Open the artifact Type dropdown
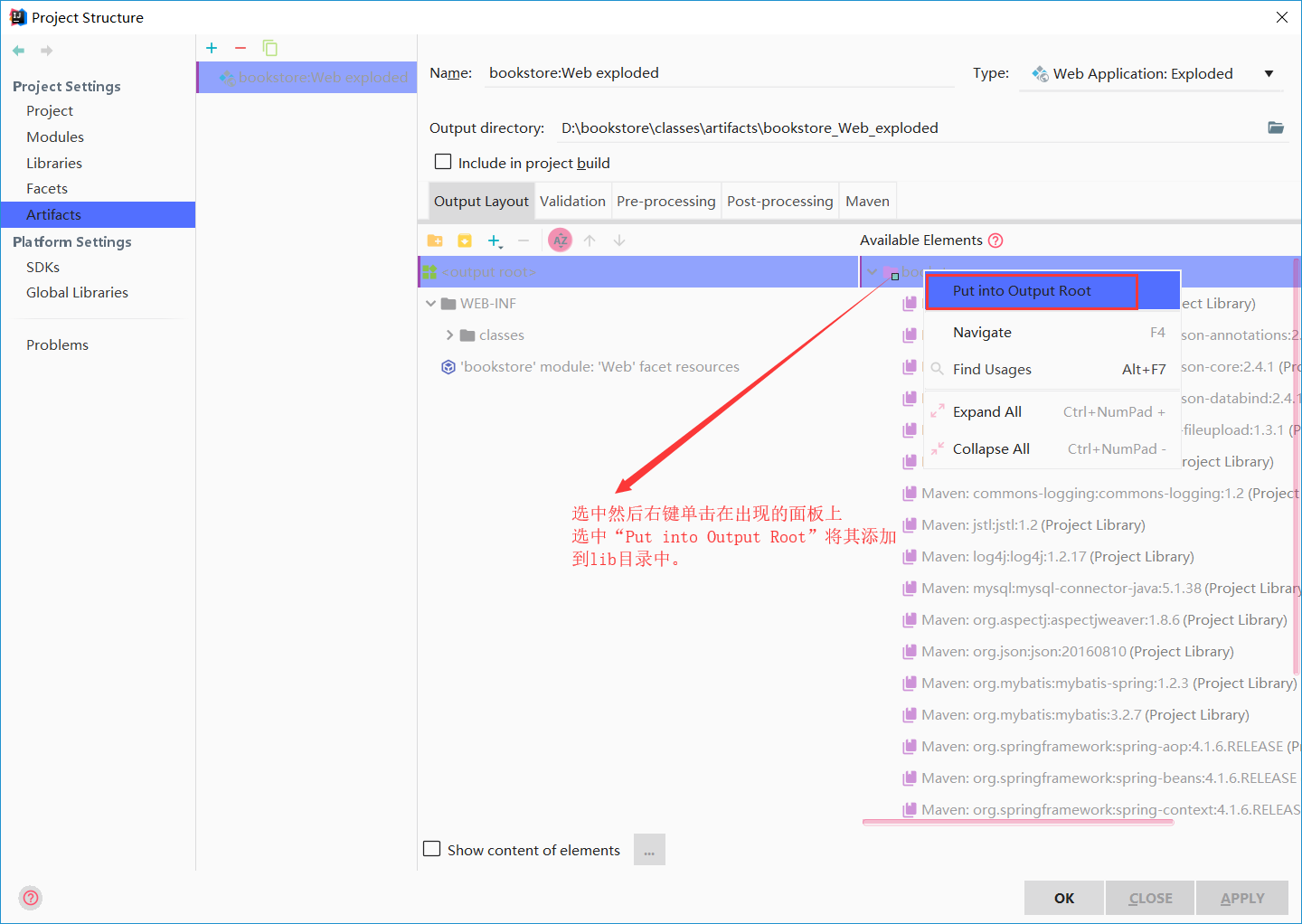 [x=1269, y=74]
